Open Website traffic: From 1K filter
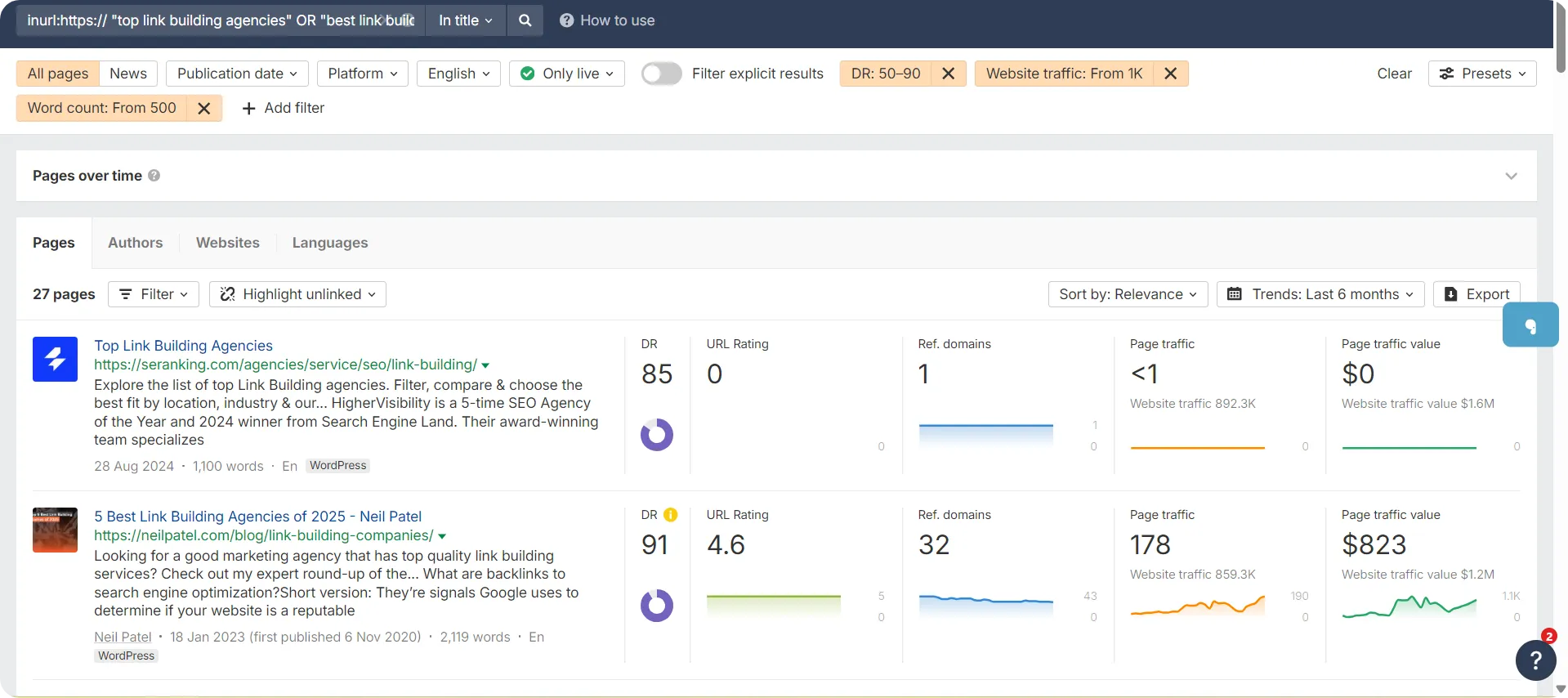The width and height of the screenshot is (1568, 698). (1064, 74)
